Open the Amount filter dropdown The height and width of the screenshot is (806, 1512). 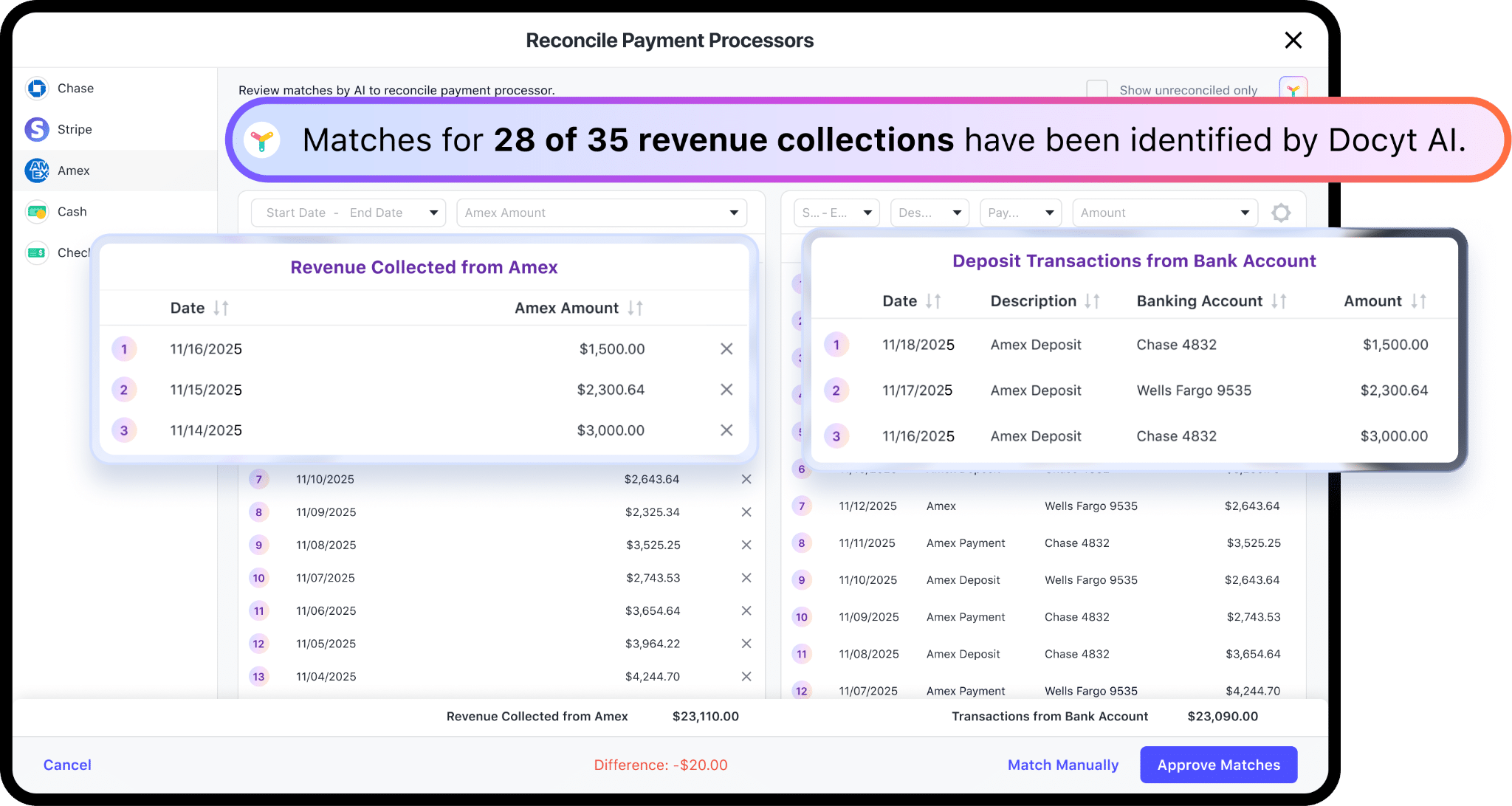point(1165,213)
